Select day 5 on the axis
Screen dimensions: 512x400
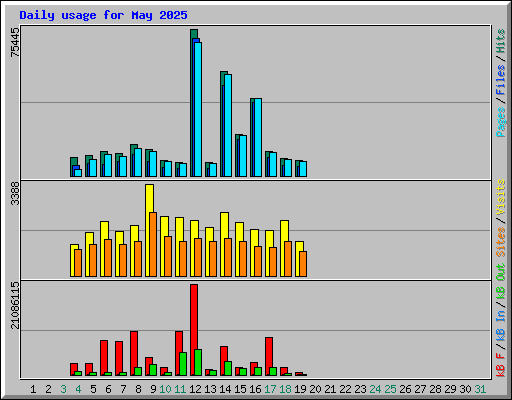(x=93, y=389)
